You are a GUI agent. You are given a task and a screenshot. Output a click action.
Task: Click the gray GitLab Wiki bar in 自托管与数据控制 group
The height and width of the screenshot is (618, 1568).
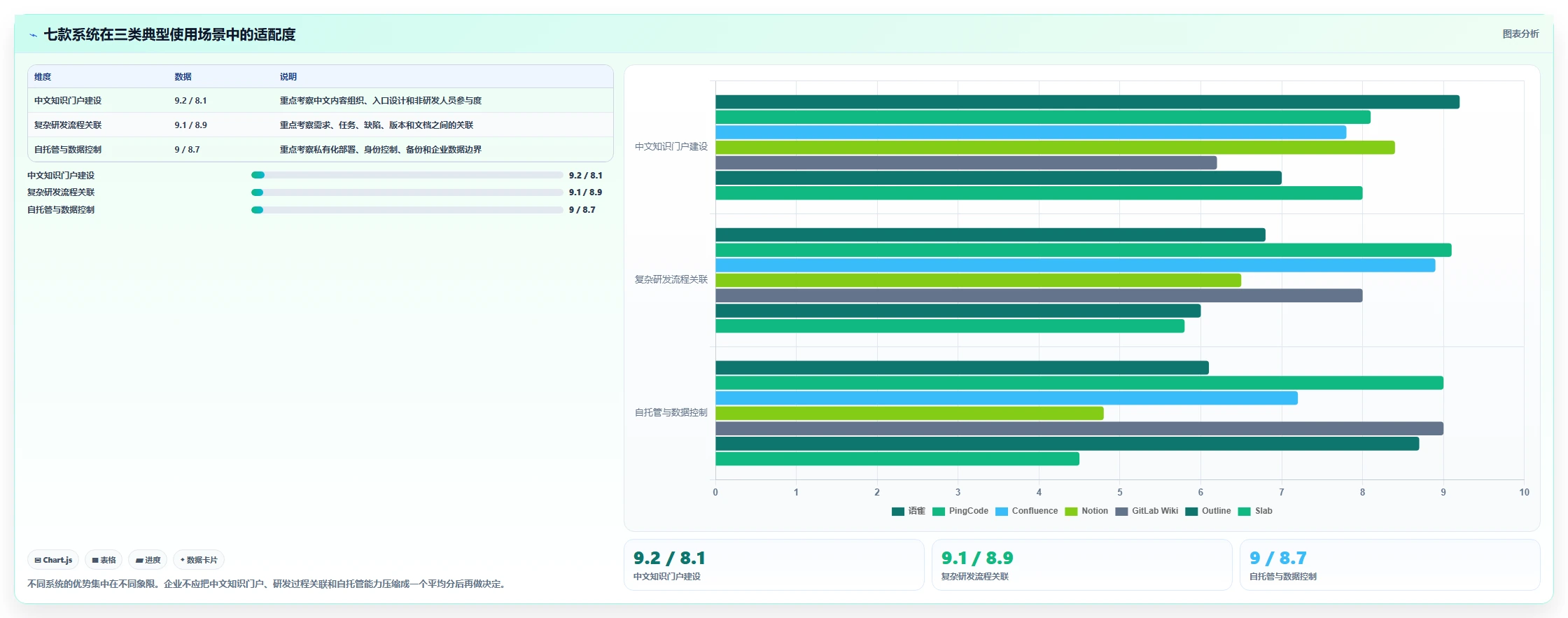coord(1079,429)
